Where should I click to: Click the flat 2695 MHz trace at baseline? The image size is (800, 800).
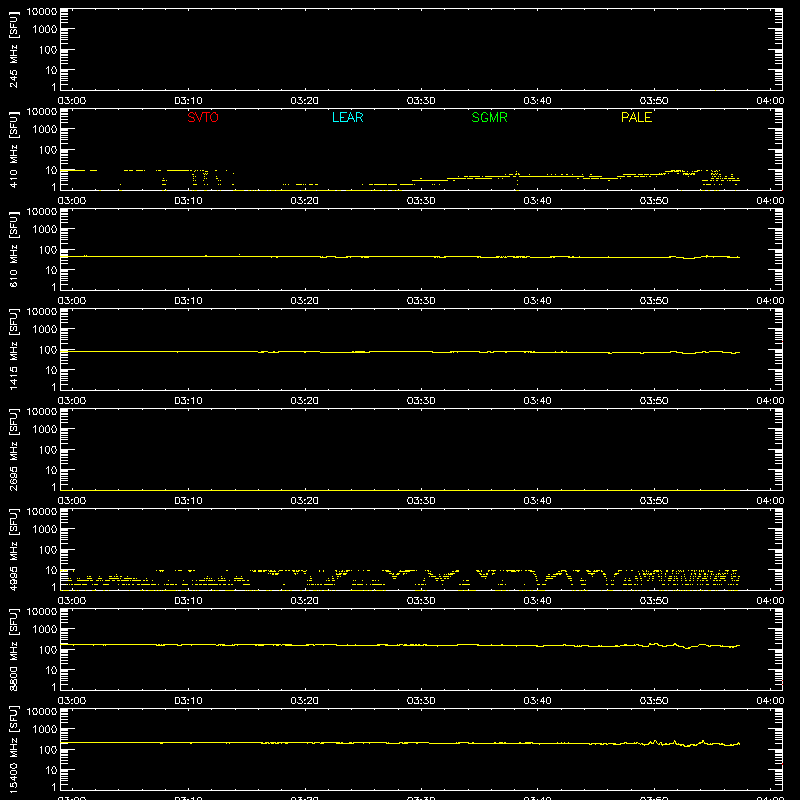click(x=401, y=490)
